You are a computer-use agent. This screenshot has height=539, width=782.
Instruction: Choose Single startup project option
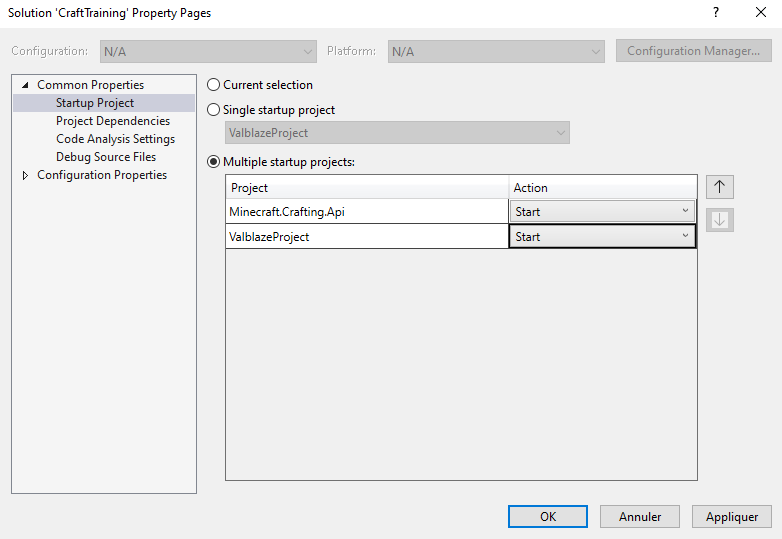click(x=213, y=110)
